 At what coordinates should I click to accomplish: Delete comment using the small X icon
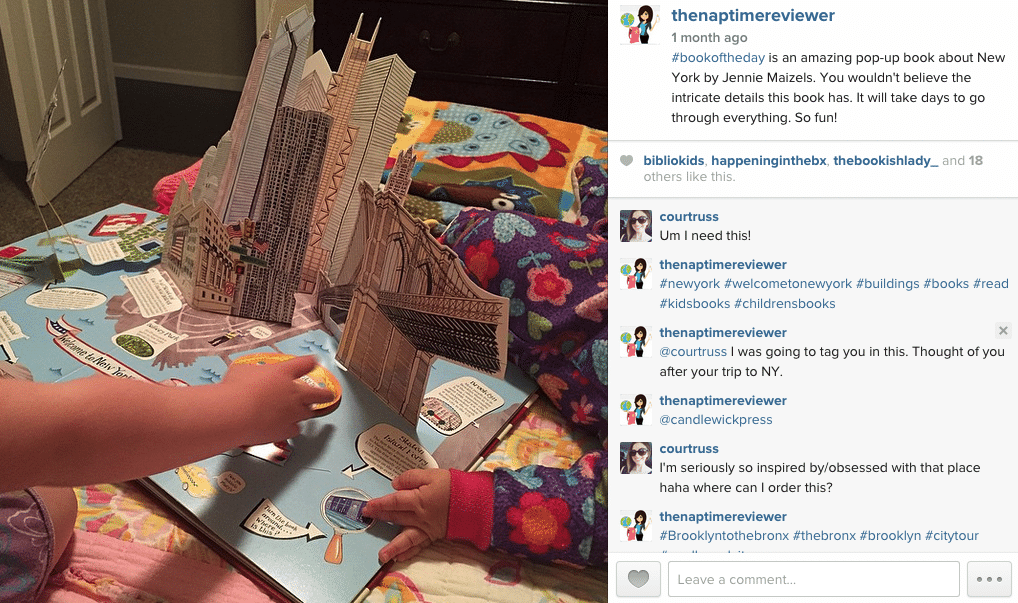coord(1003,331)
